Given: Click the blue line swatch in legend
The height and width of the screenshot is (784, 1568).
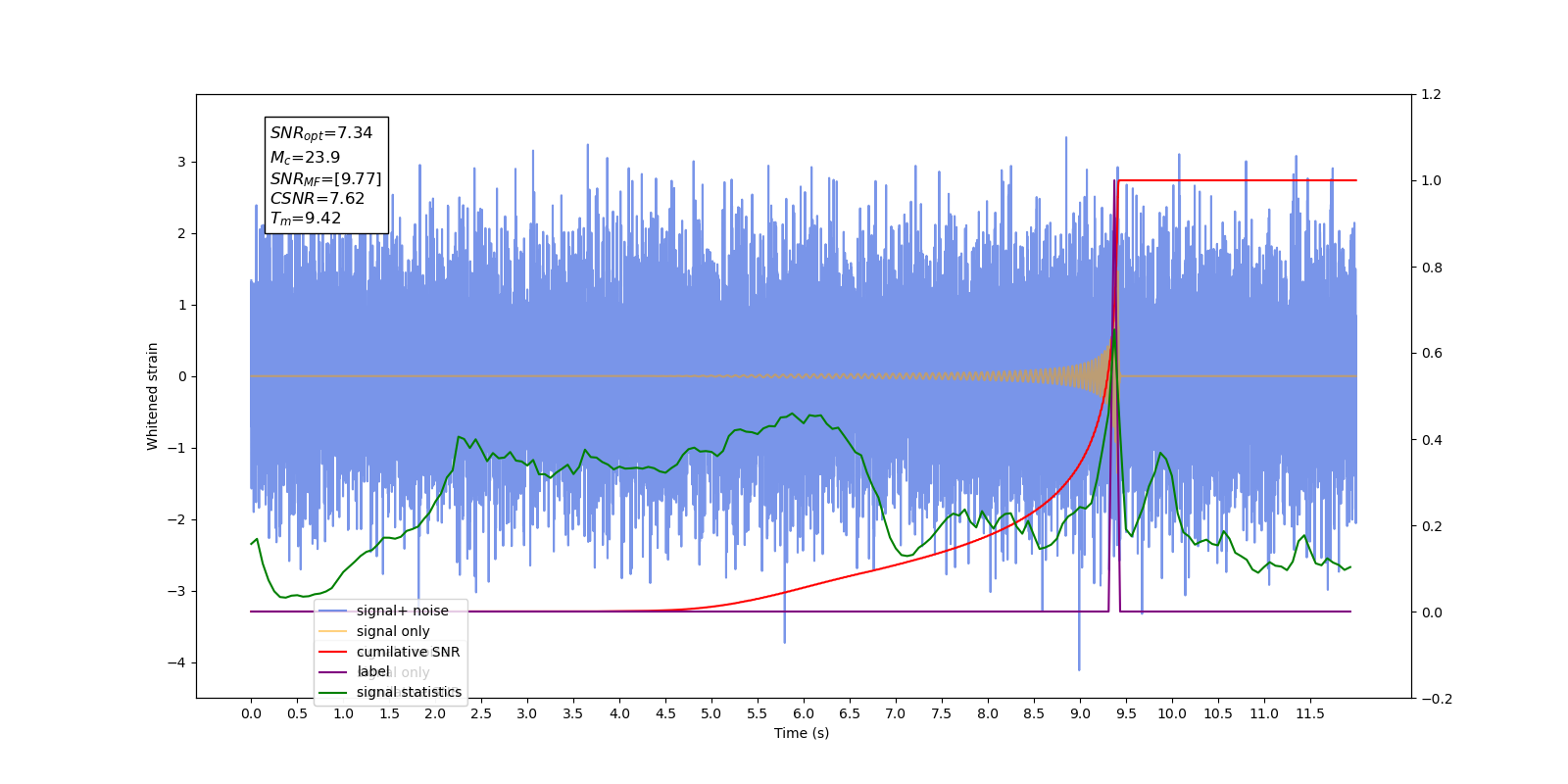Looking at the screenshot, I should 333,611.
